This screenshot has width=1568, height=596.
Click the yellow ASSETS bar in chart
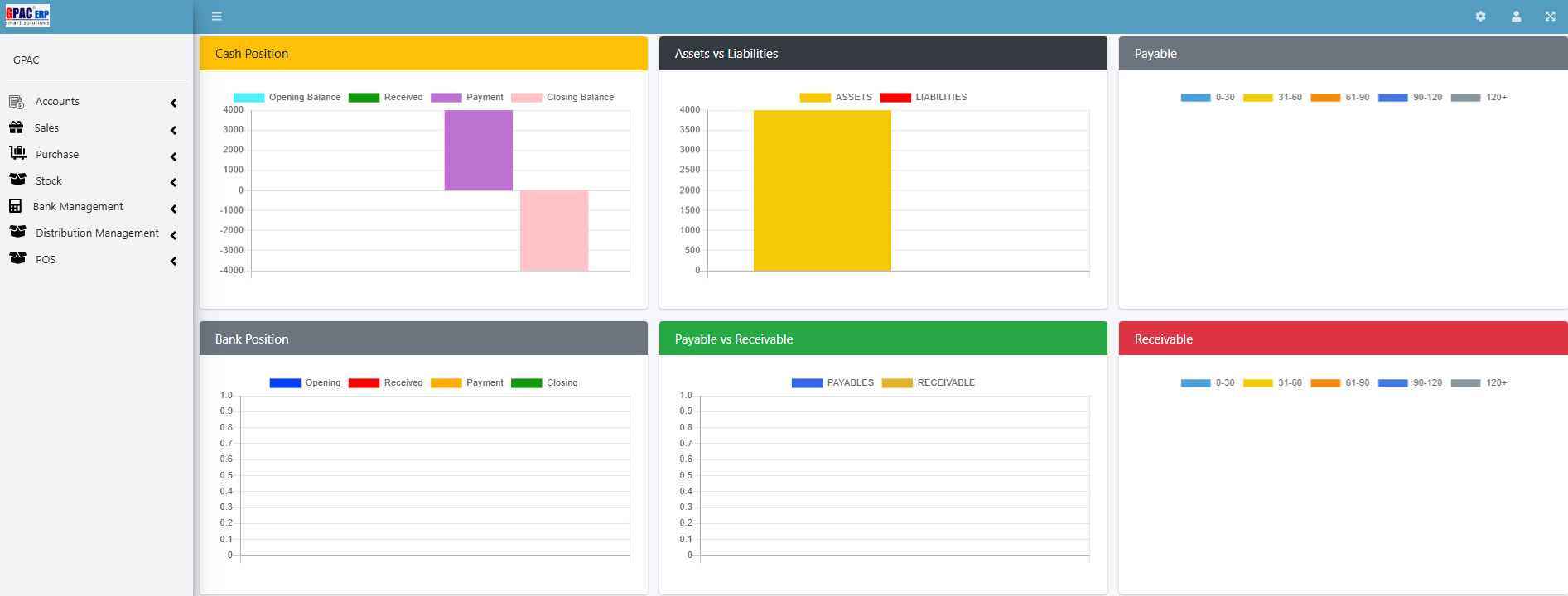pyautogui.click(x=822, y=190)
